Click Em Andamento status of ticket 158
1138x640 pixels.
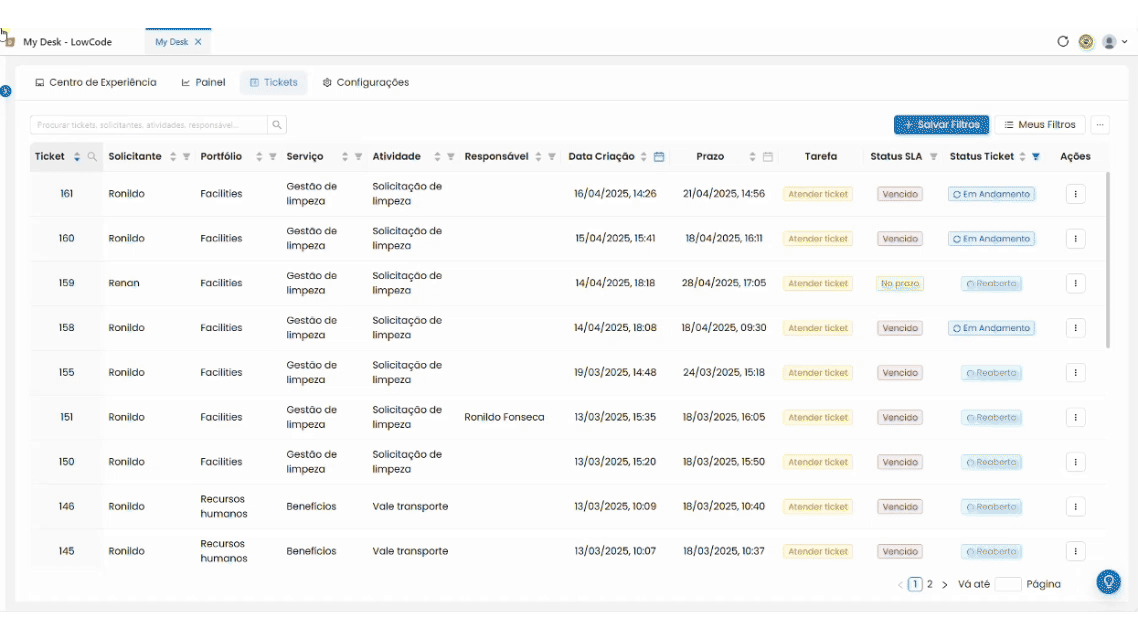(x=991, y=328)
